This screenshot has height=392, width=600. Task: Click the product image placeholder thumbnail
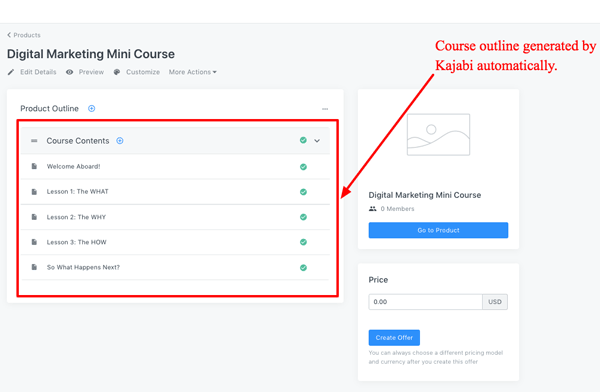point(438,134)
